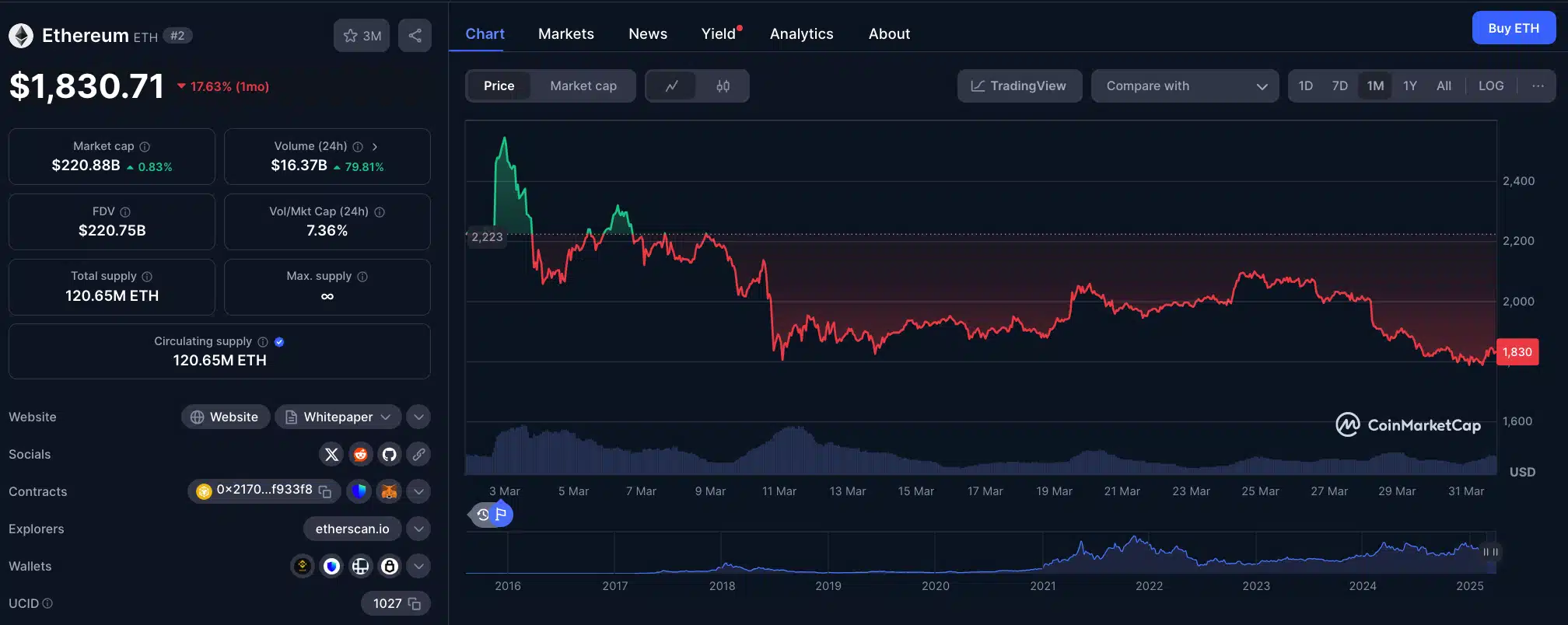Viewport: 1568px width, 625px height.
Task: Open the etherscan.io explorer link
Action: (x=352, y=529)
